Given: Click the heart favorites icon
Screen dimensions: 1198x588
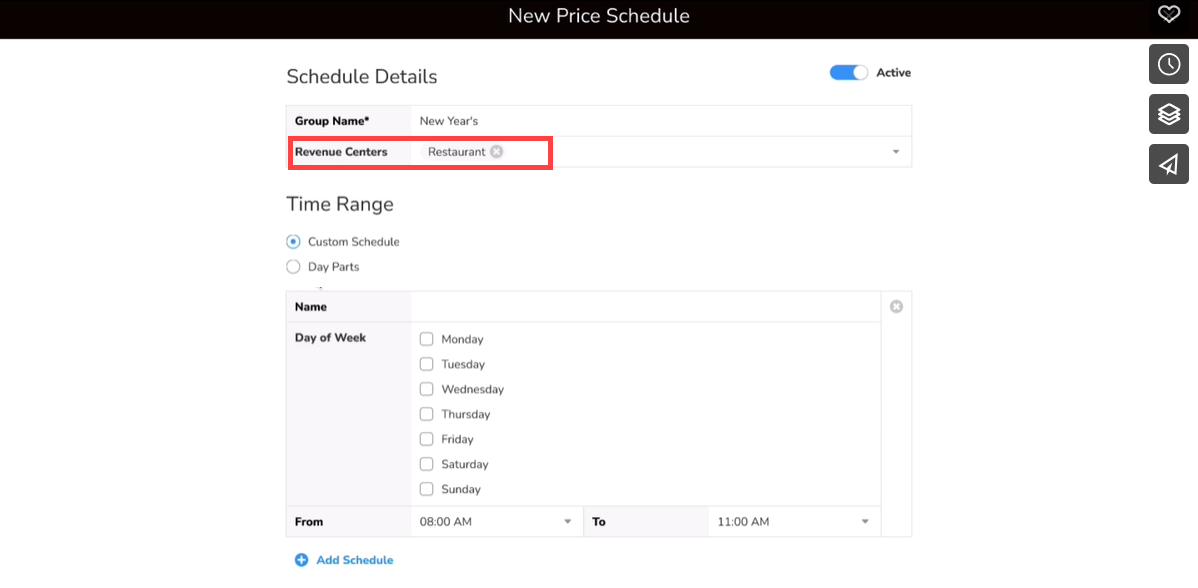Looking at the screenshot, I should (x=1169, y=14).
